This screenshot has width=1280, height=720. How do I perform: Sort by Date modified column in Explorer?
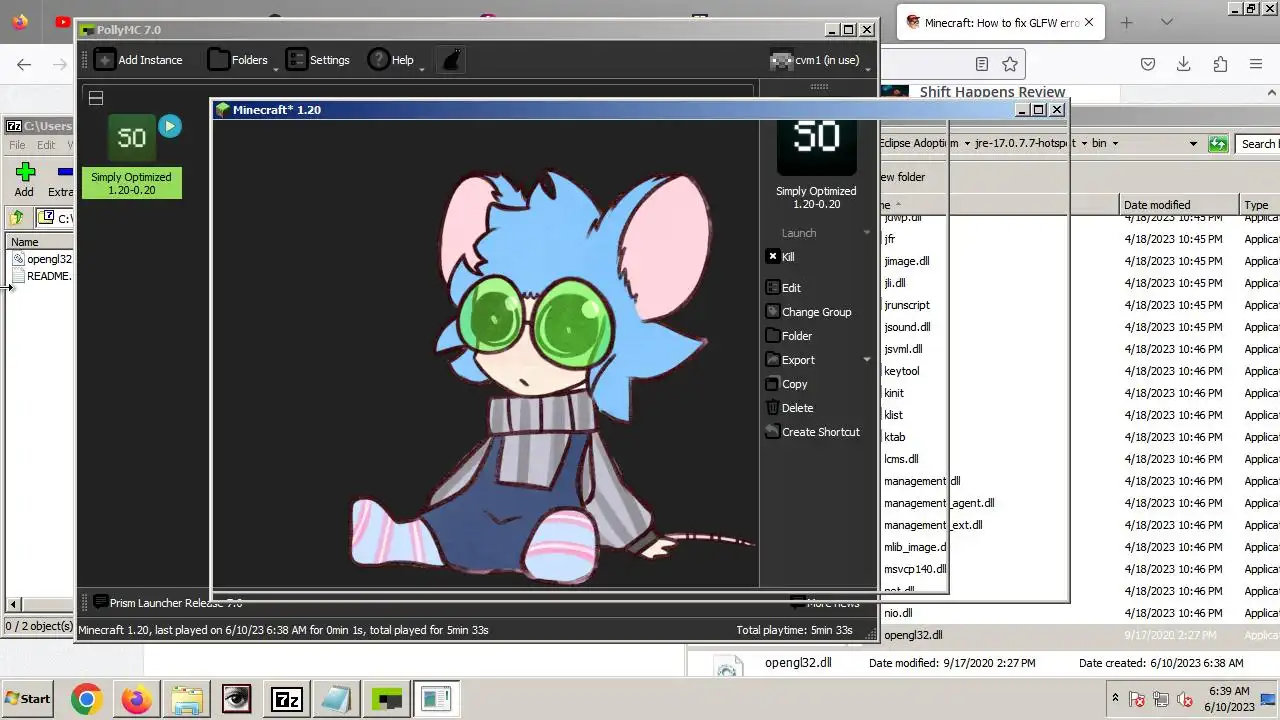[x=1179, y=205]
